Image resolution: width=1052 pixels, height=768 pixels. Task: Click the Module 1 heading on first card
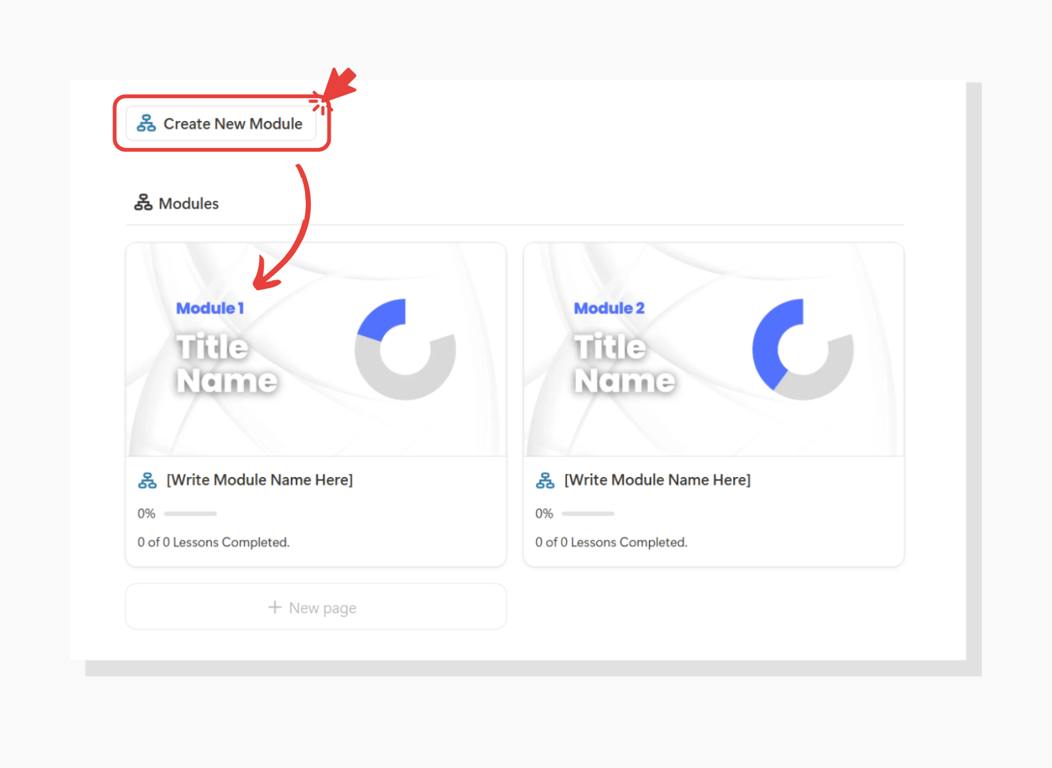[210, 308]
